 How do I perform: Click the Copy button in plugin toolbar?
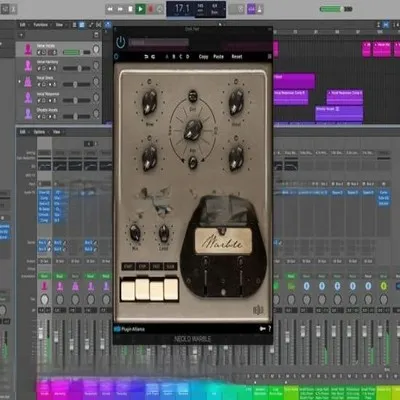[x=203, y=57]
